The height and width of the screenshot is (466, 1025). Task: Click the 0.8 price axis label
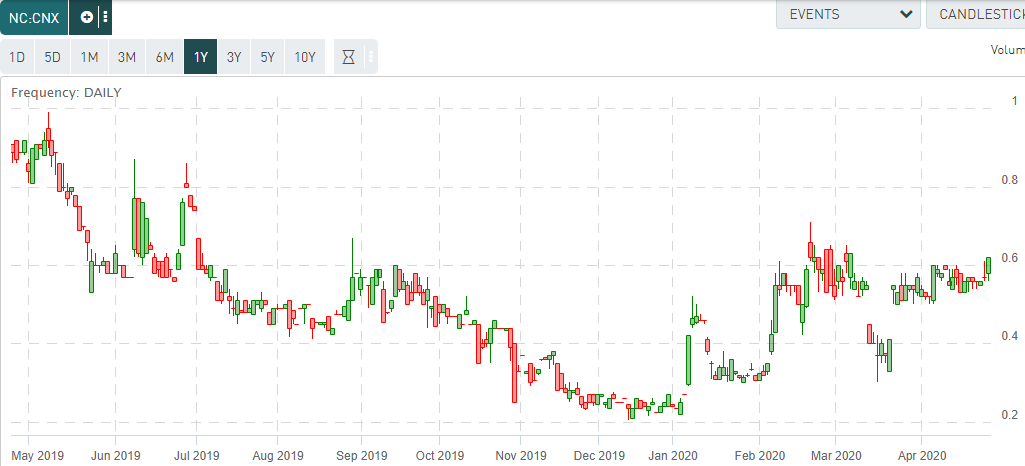click(1009, 180)
